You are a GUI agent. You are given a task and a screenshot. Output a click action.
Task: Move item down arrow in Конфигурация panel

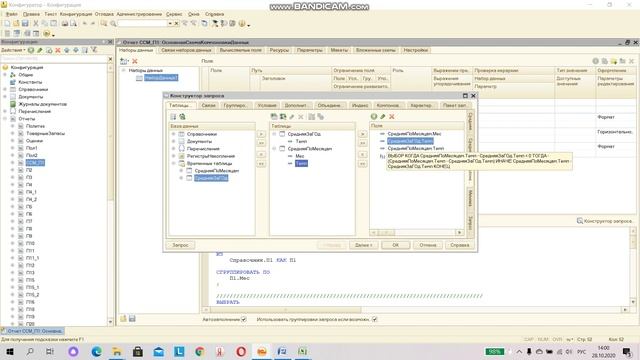(76, 50)
